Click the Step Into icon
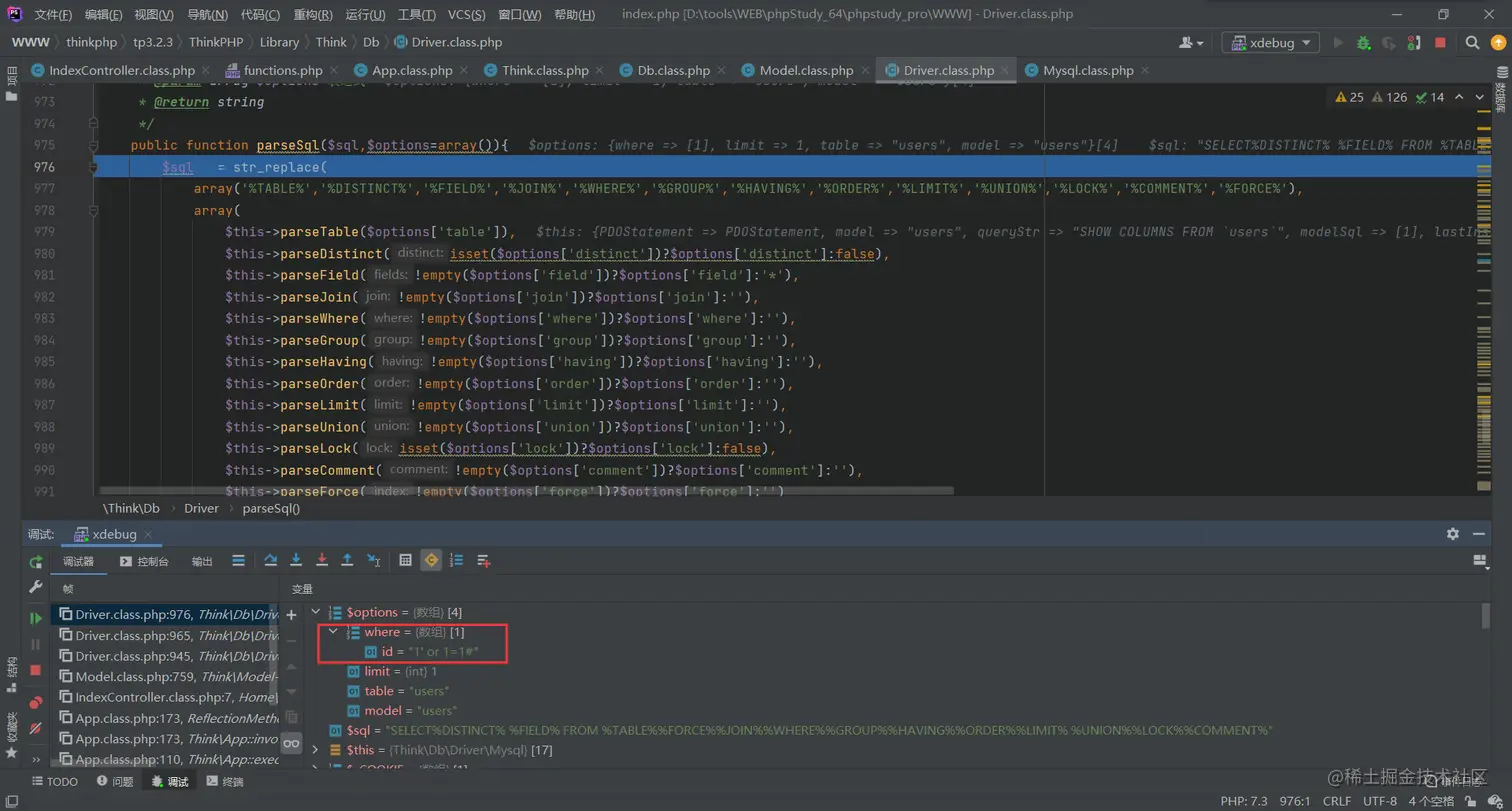 coord(296,561)
